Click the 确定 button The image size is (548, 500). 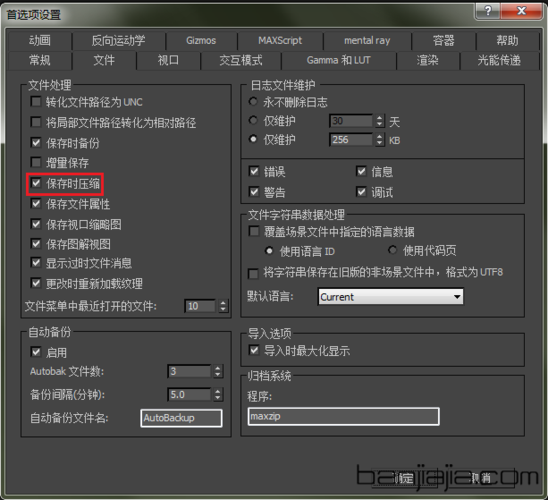coord(404,478)
